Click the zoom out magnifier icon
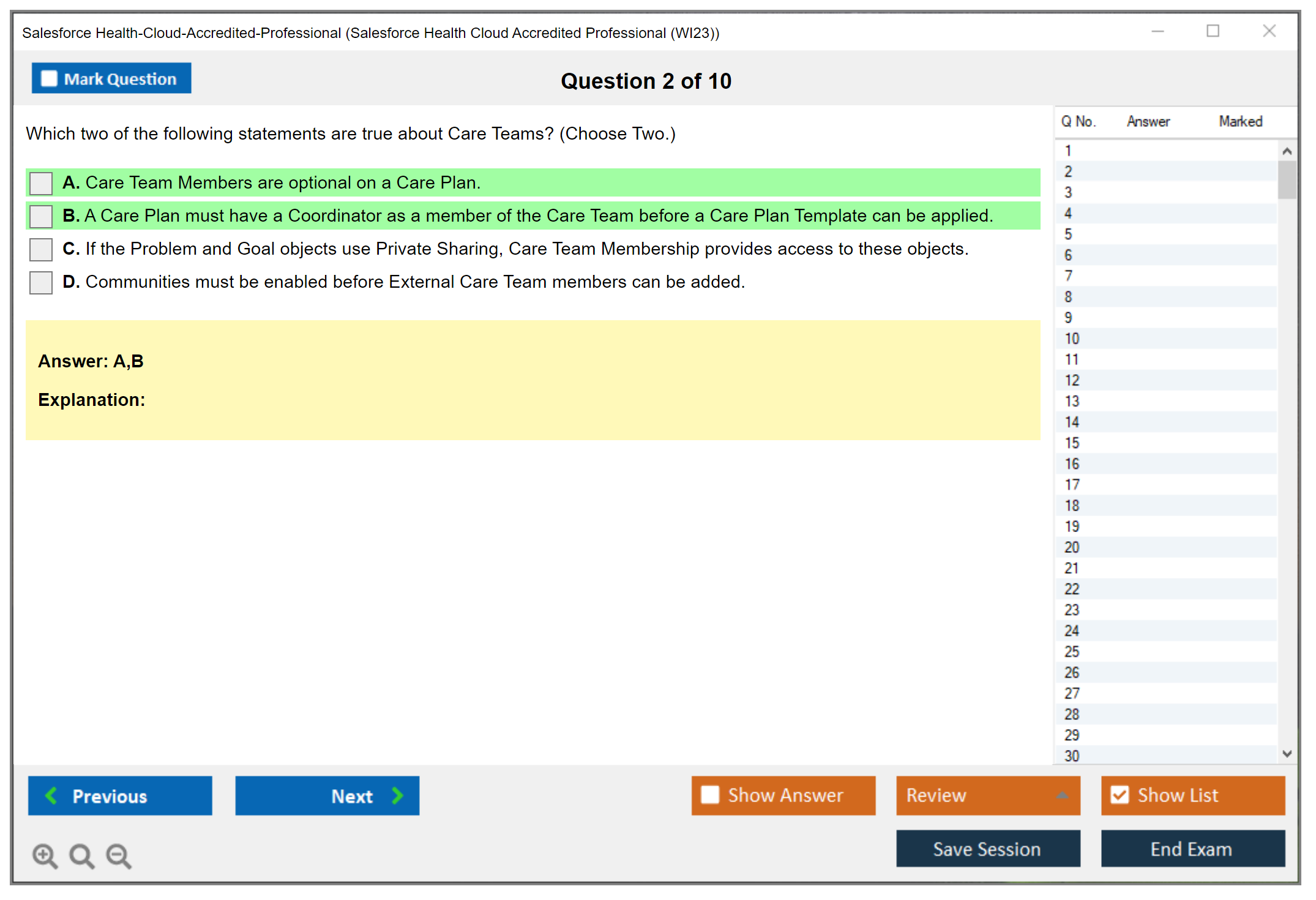Viewport: 1316px width, 900px height. coord(119,855)
